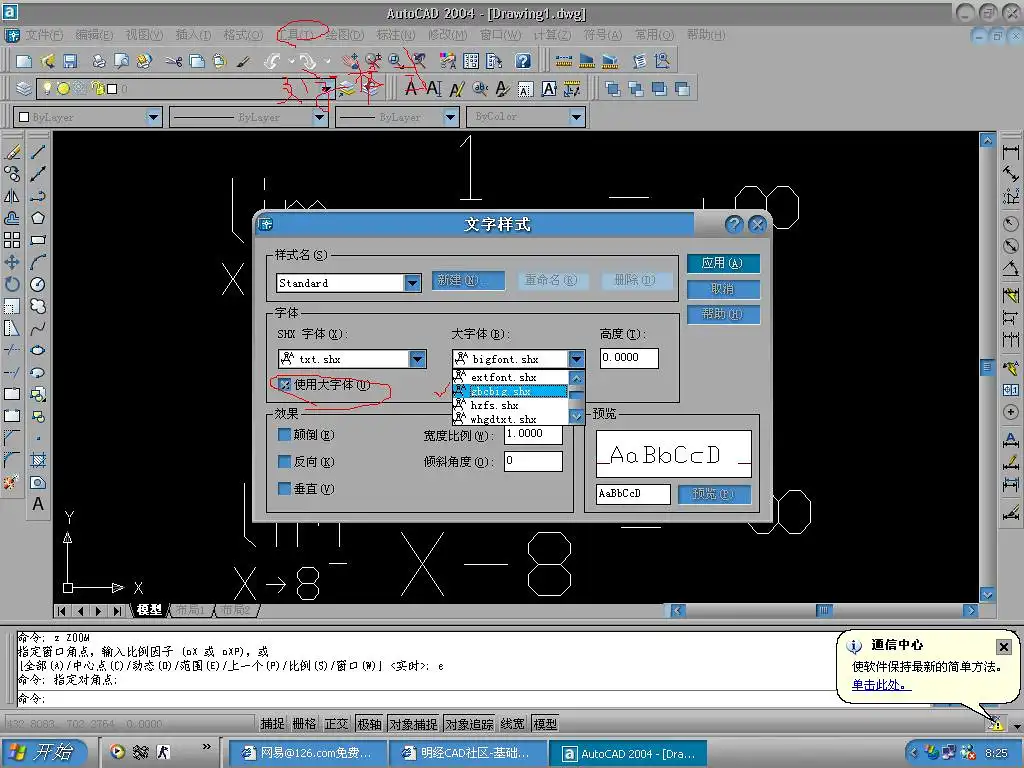Click the Match Properties brush icon
The width and height of the screenshot is (1024, 768).
coord(243,61)
